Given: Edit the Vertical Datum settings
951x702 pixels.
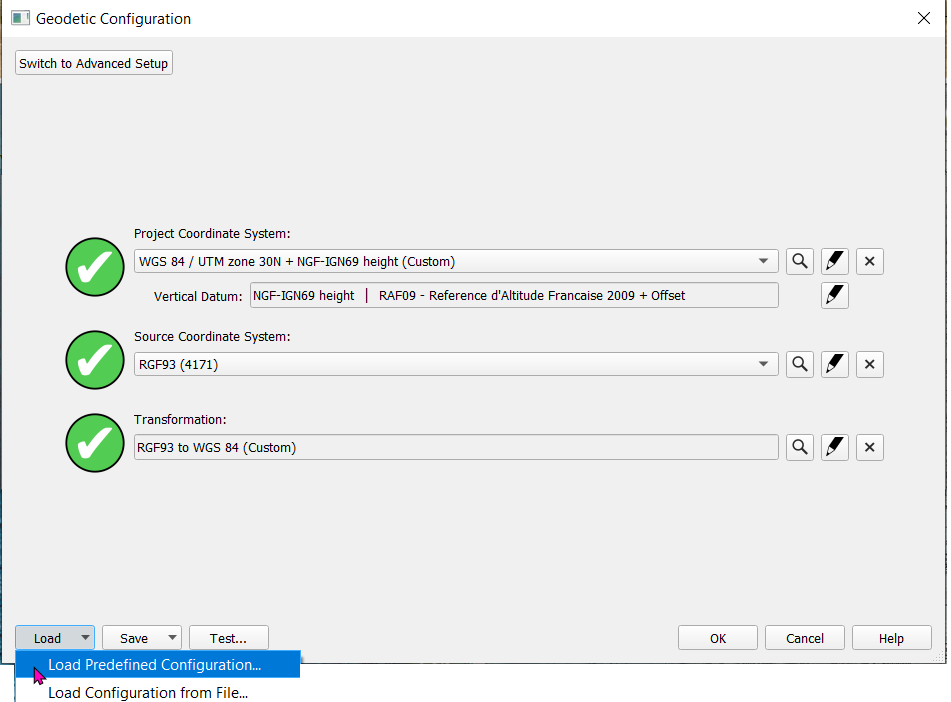Looking at the screenshot, I should tap(835, 295).
